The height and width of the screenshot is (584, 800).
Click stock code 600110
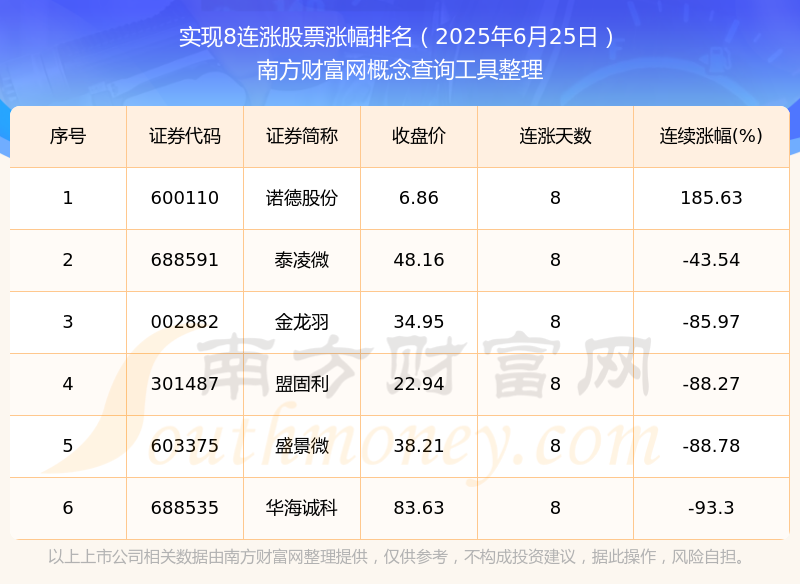185,198
